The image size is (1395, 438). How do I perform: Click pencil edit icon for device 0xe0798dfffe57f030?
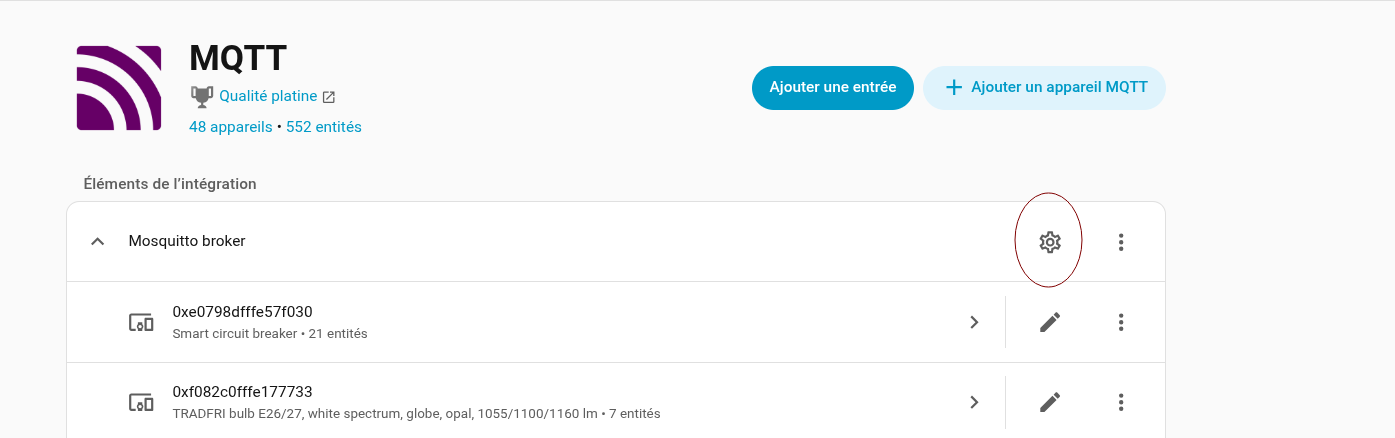coord(1049,322)
